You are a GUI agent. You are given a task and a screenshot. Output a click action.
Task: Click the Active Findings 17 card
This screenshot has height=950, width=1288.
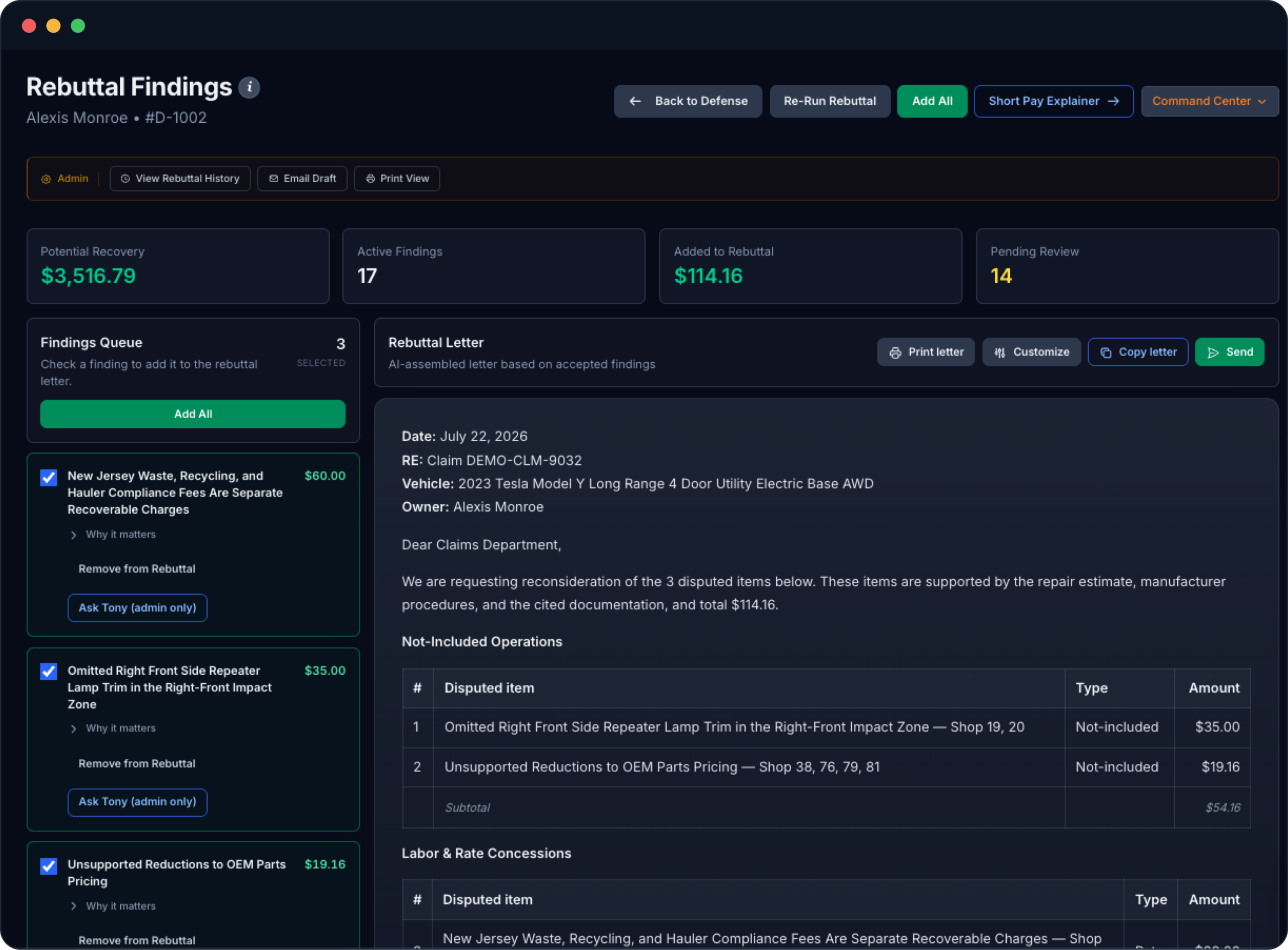click(x=494, y=266)
